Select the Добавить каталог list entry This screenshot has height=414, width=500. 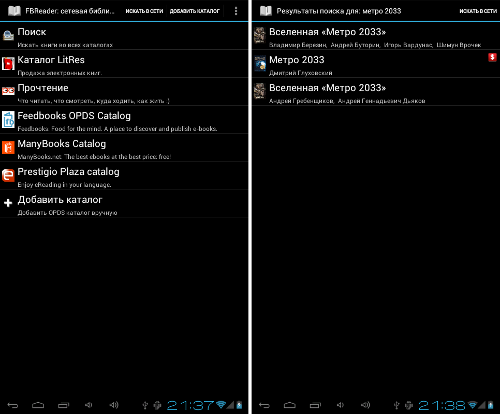(x=124, y=204)
